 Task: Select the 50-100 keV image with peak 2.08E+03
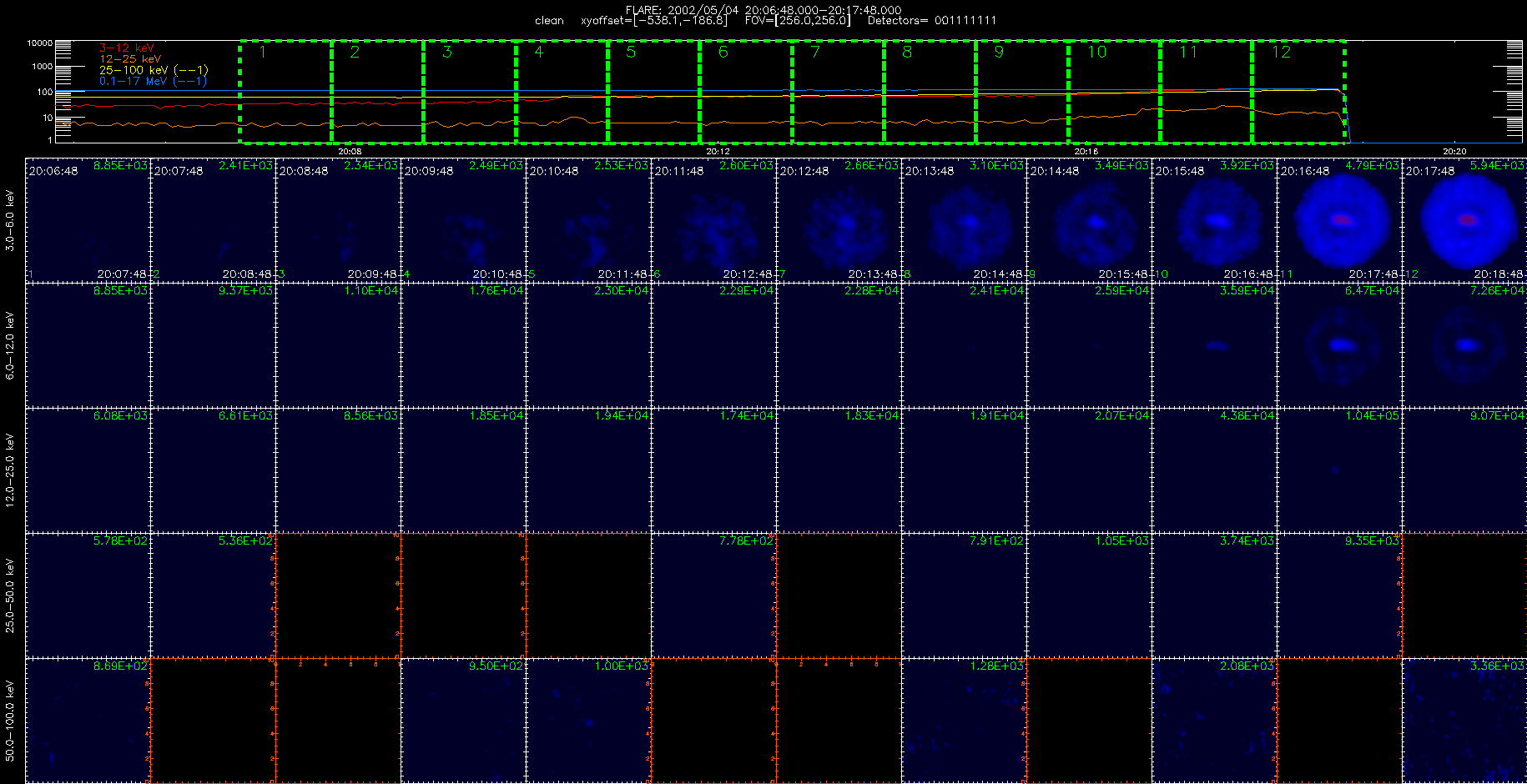[x=1215, y=721]
